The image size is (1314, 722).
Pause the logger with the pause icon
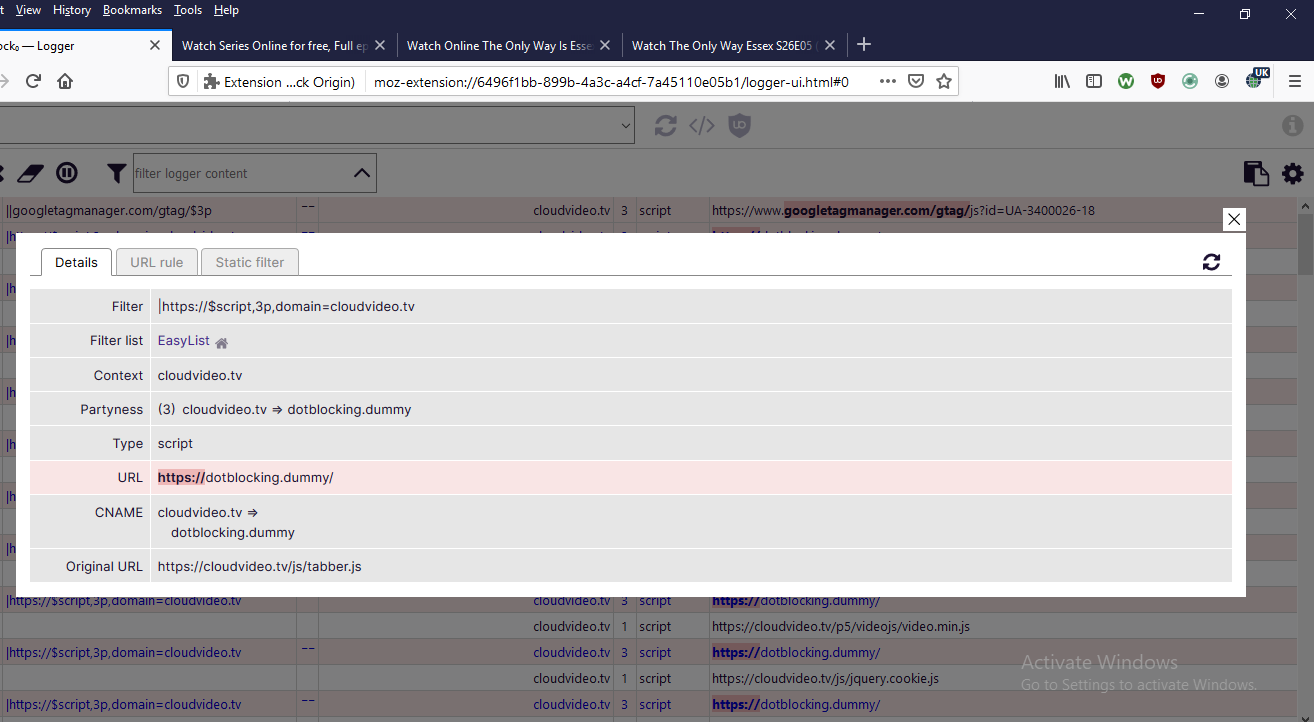(66, 173)
